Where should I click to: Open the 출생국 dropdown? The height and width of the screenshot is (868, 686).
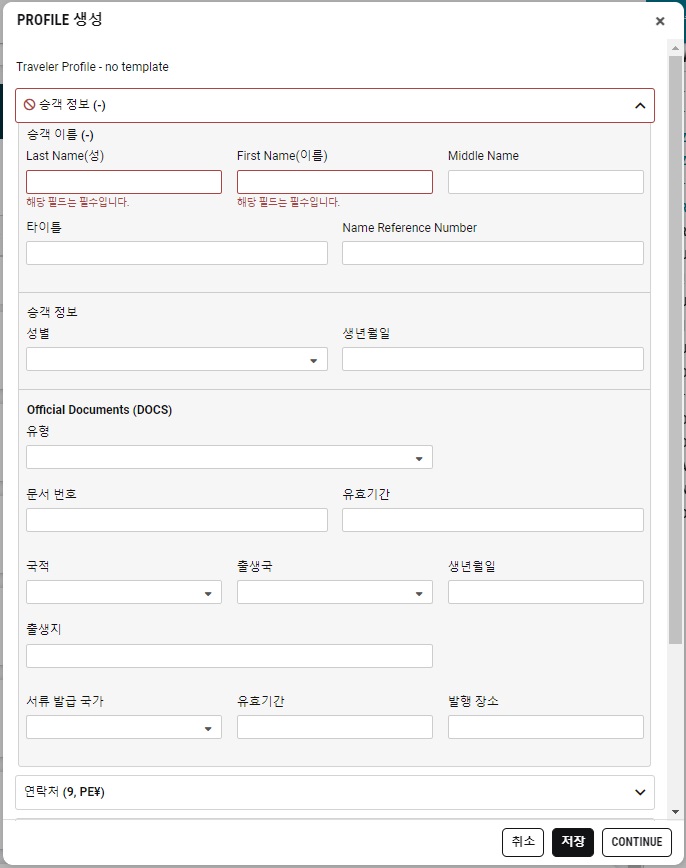pyautogui.click(x=335, y=592)
